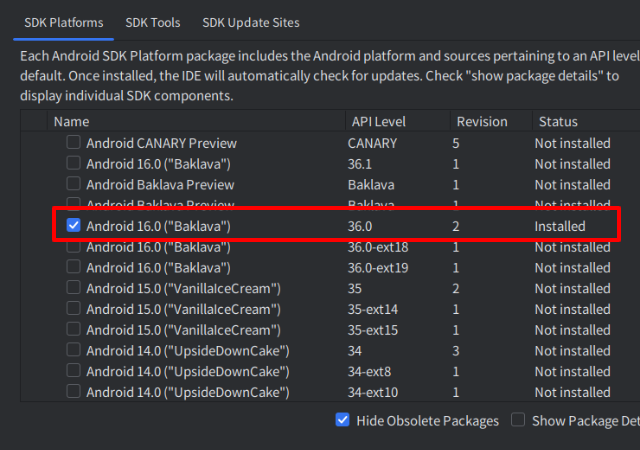Click the Status column header
The height and width of the screenshot is (450, 640).
click(558, 121)
